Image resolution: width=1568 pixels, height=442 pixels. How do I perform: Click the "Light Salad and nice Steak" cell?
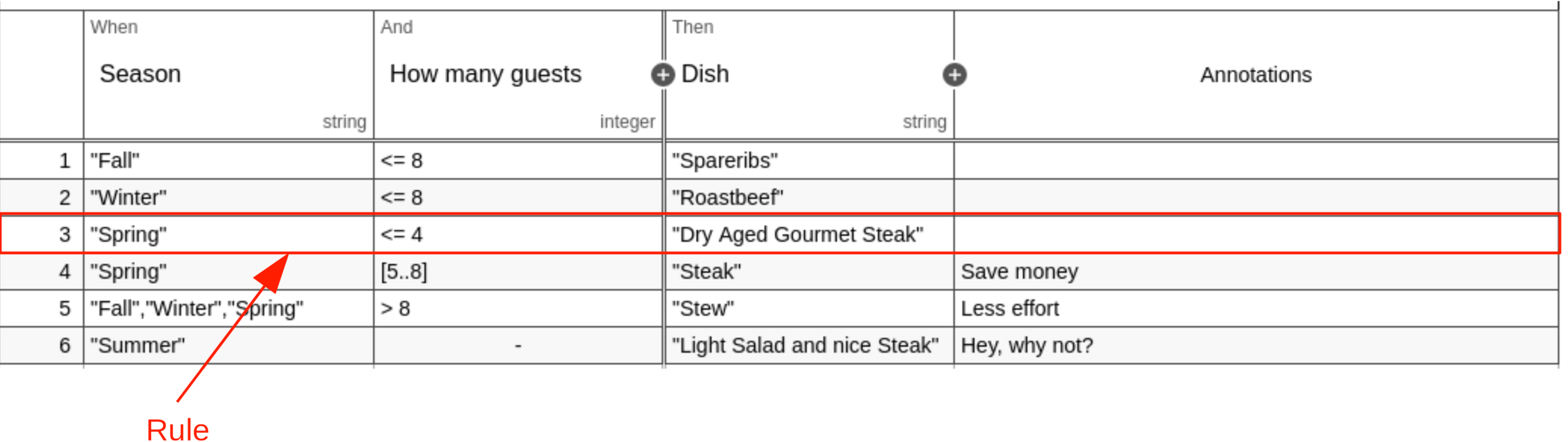pos(805,345)
